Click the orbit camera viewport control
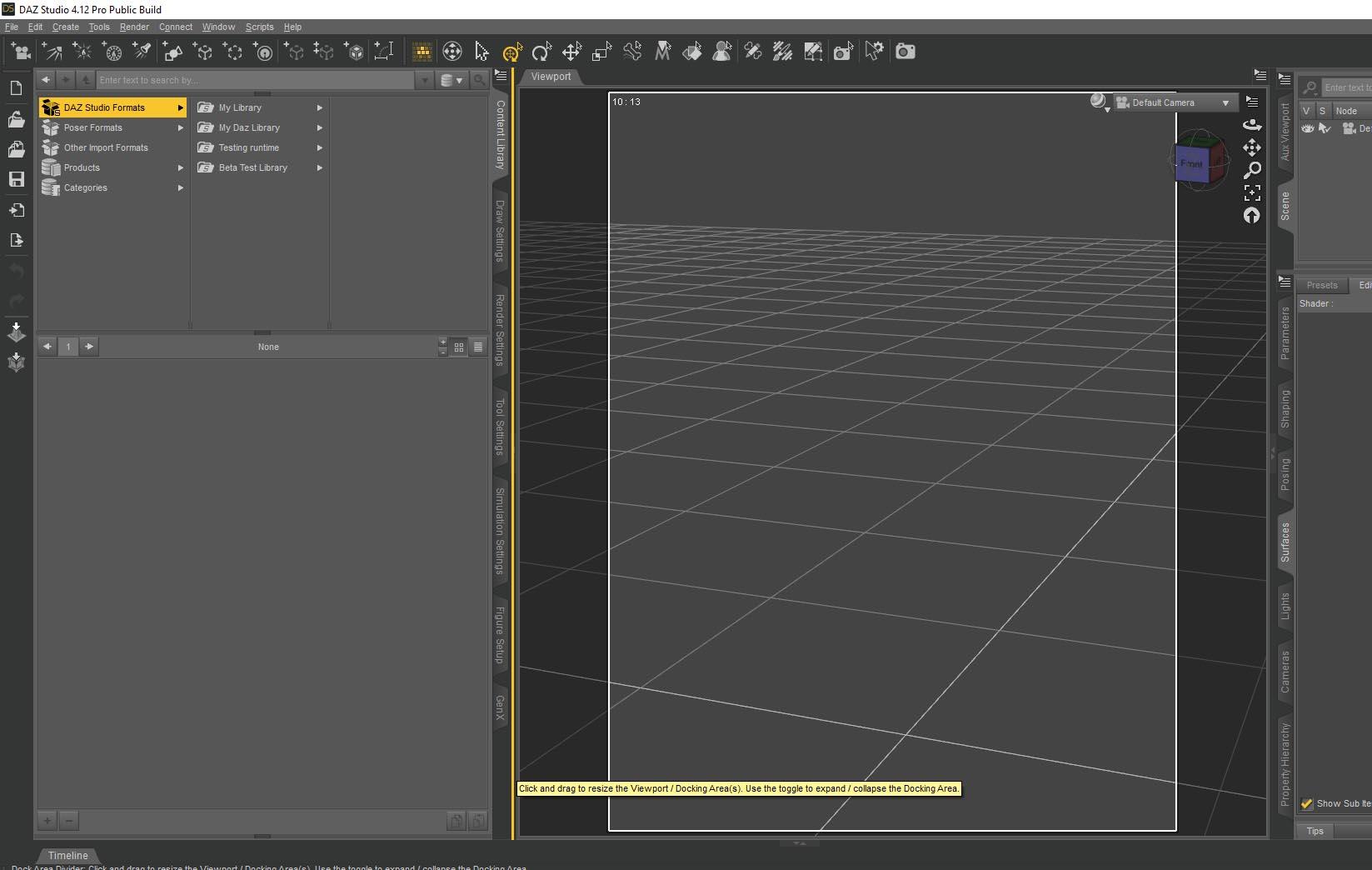1372x870 pixels. click(1251, 124)
